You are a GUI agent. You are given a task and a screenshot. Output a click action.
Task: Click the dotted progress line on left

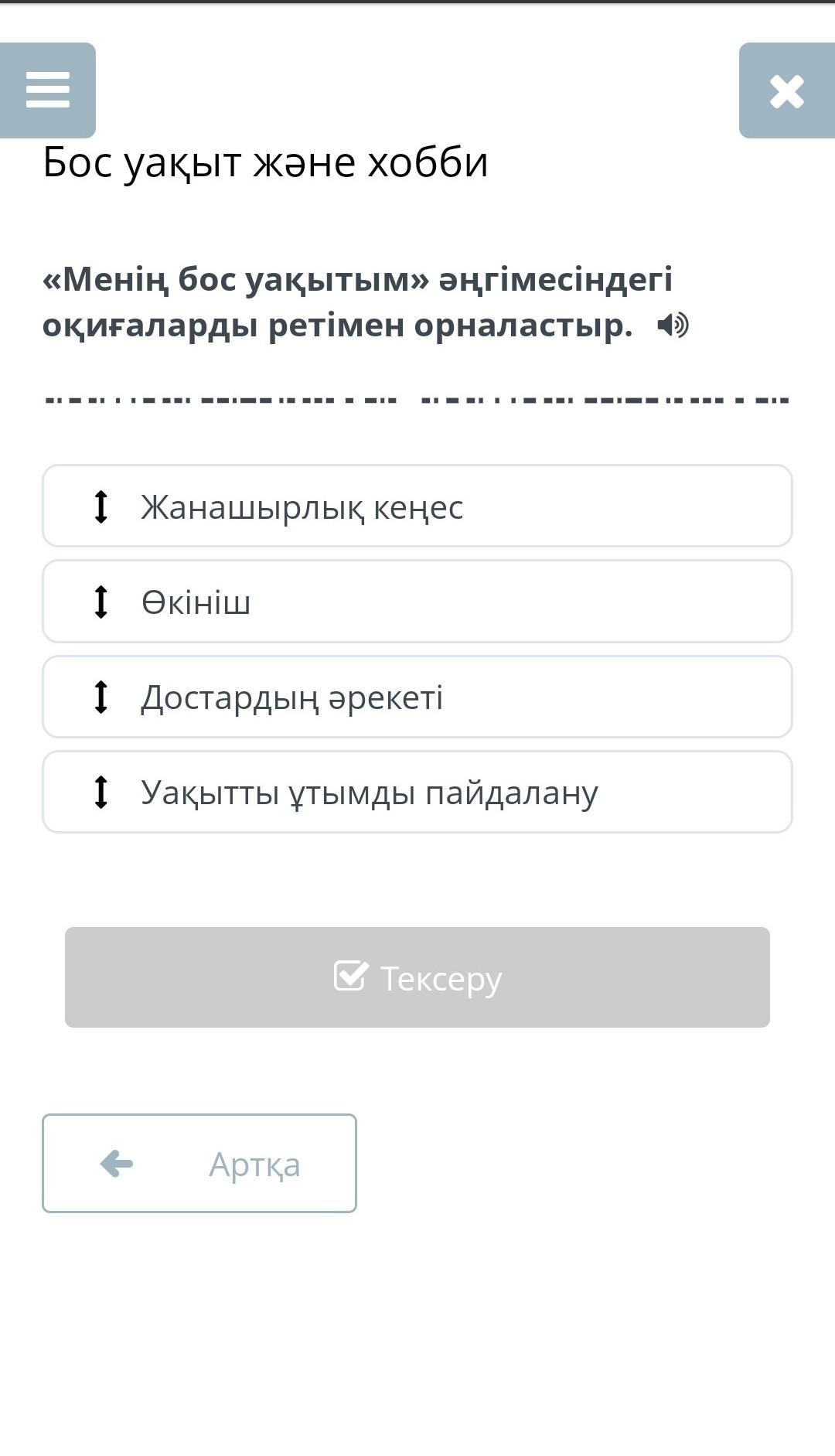[221, 400]
